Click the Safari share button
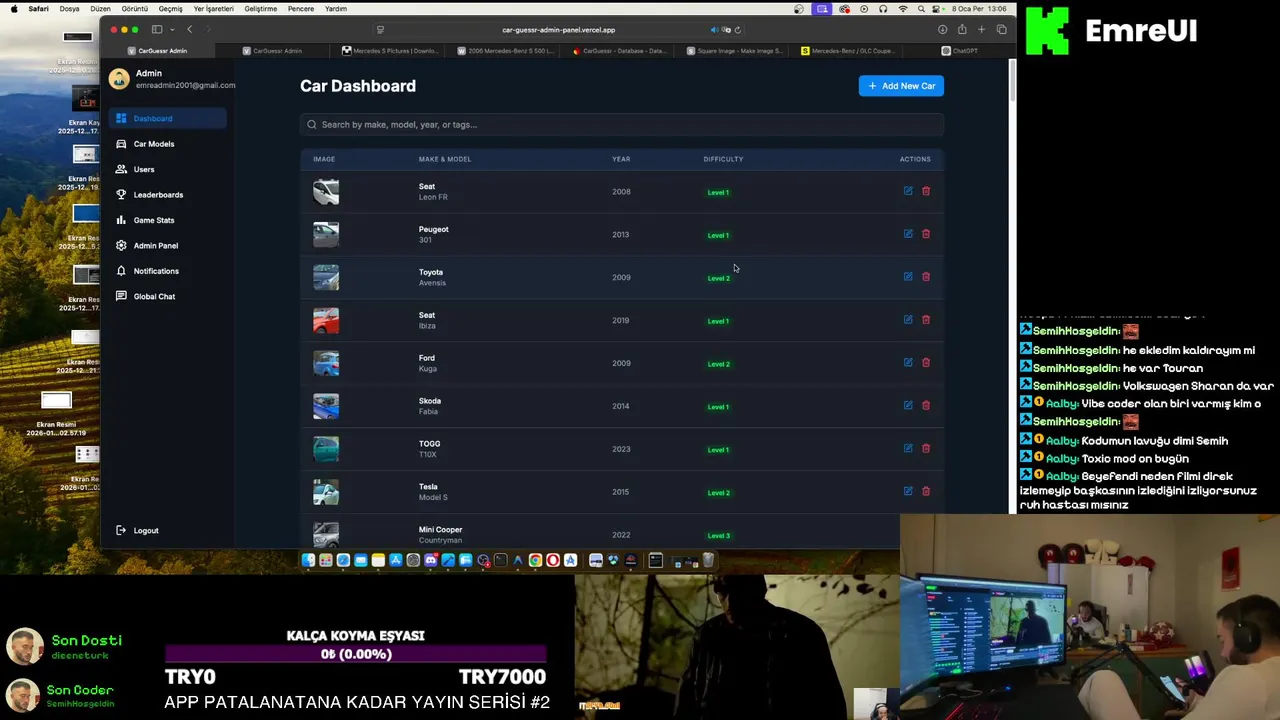The image size is (1280, 720). pos(962,30)
